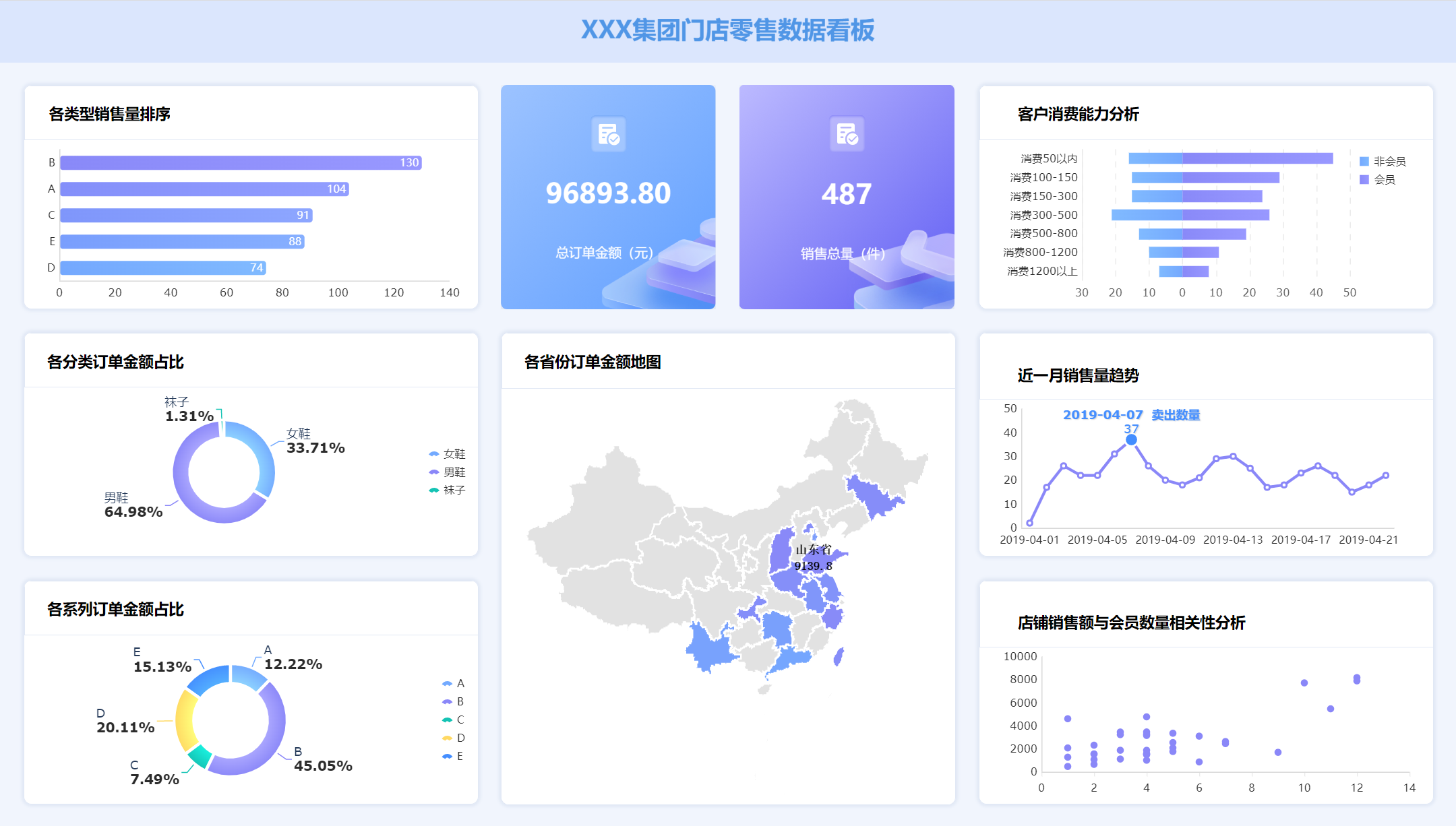
Task: Toggle 女鞋 series in category legend
Action: [x=434, y=454]
